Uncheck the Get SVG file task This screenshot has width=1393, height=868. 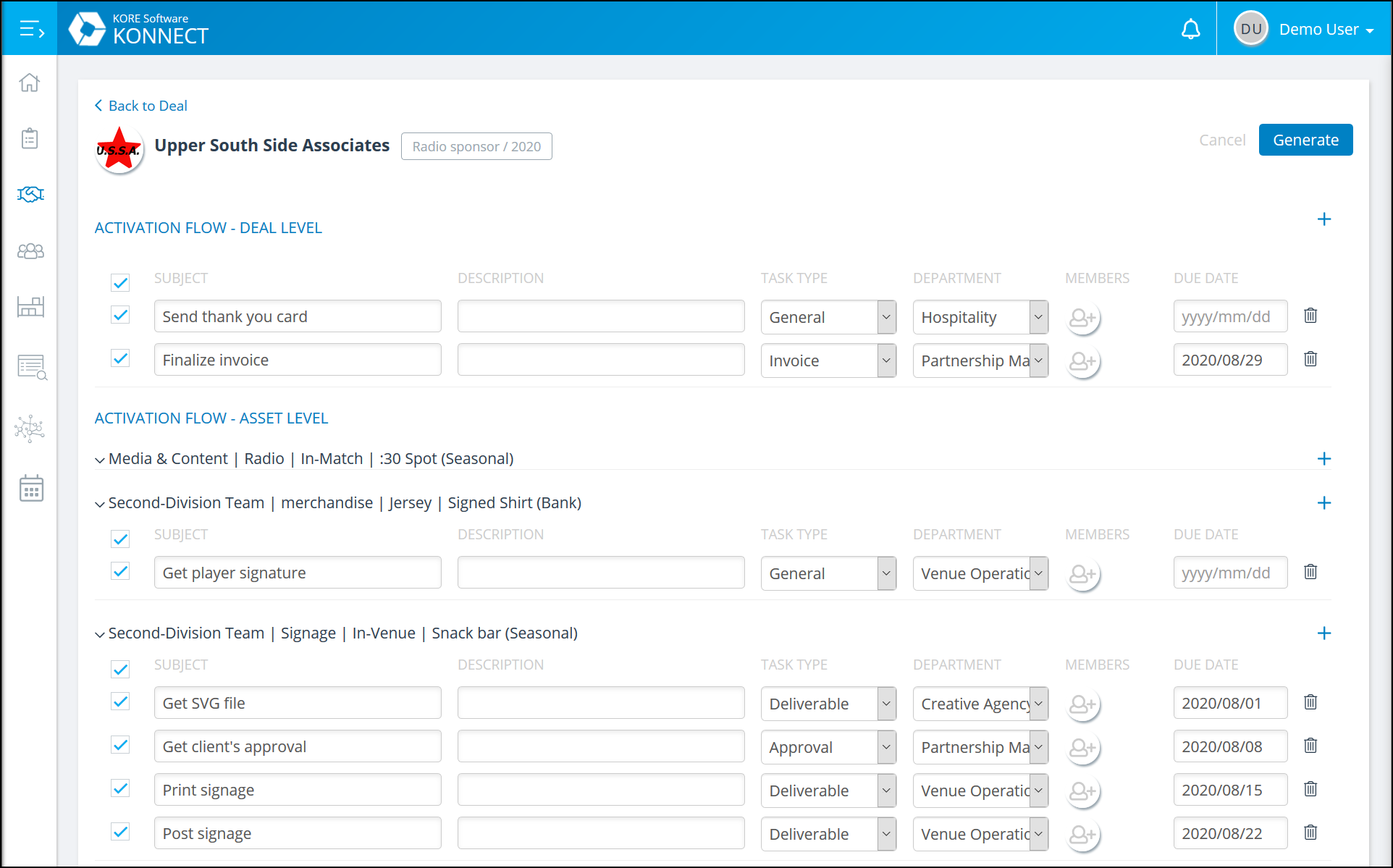click(120, 701)
